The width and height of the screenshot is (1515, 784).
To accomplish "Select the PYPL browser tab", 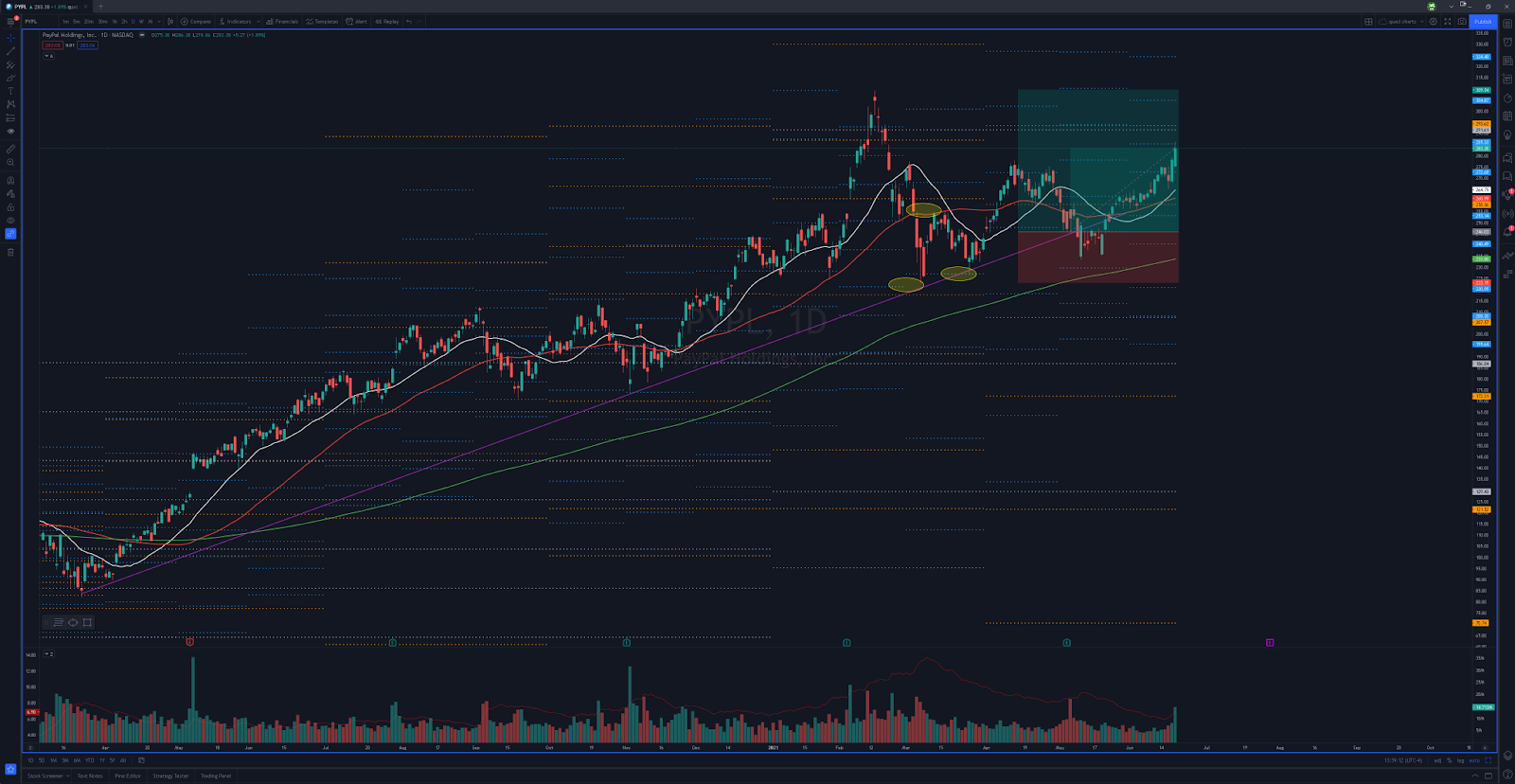I will coord(45,7).
